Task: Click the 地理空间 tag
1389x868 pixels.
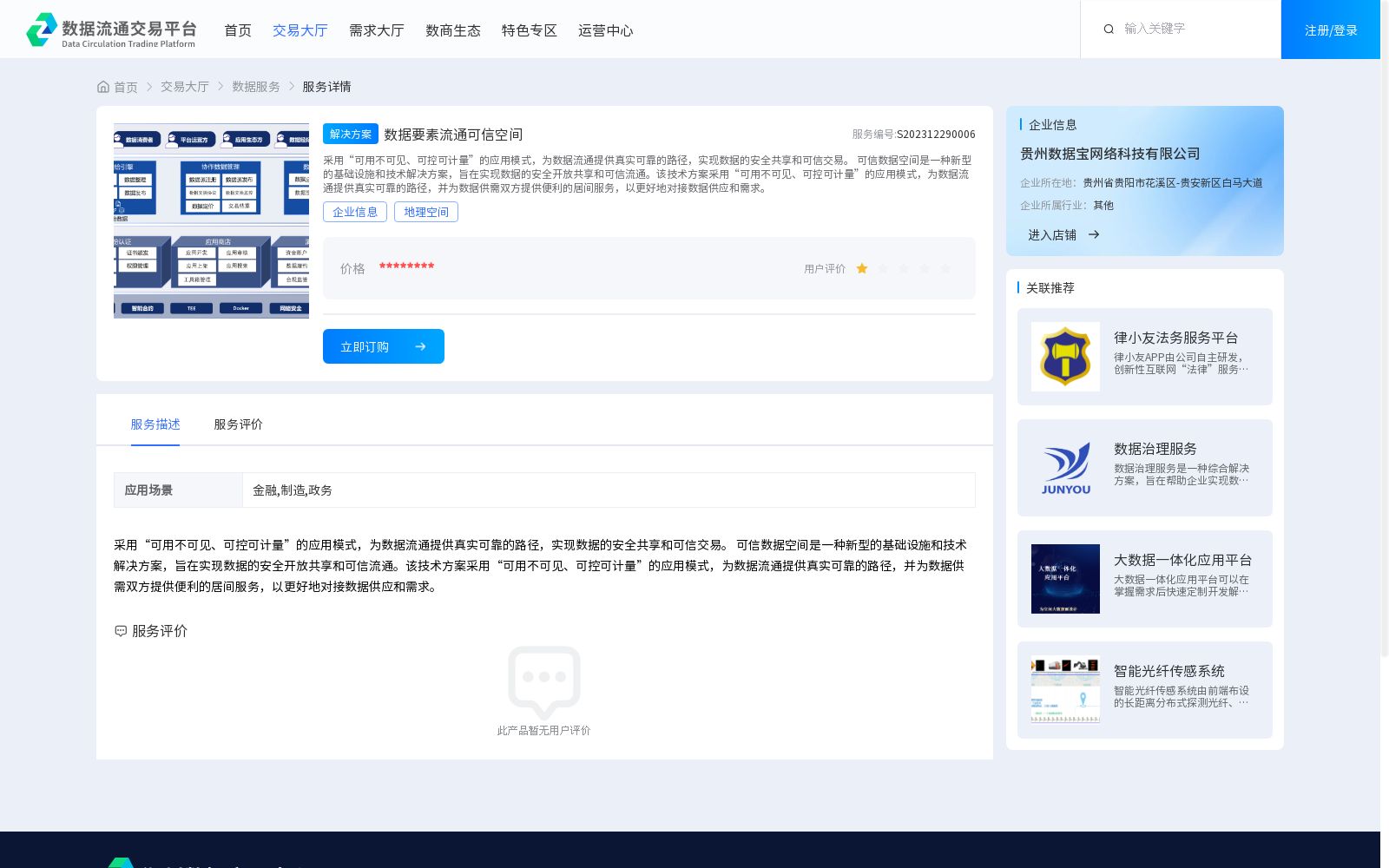Action: pyautogui.click(x=426, y=212)
